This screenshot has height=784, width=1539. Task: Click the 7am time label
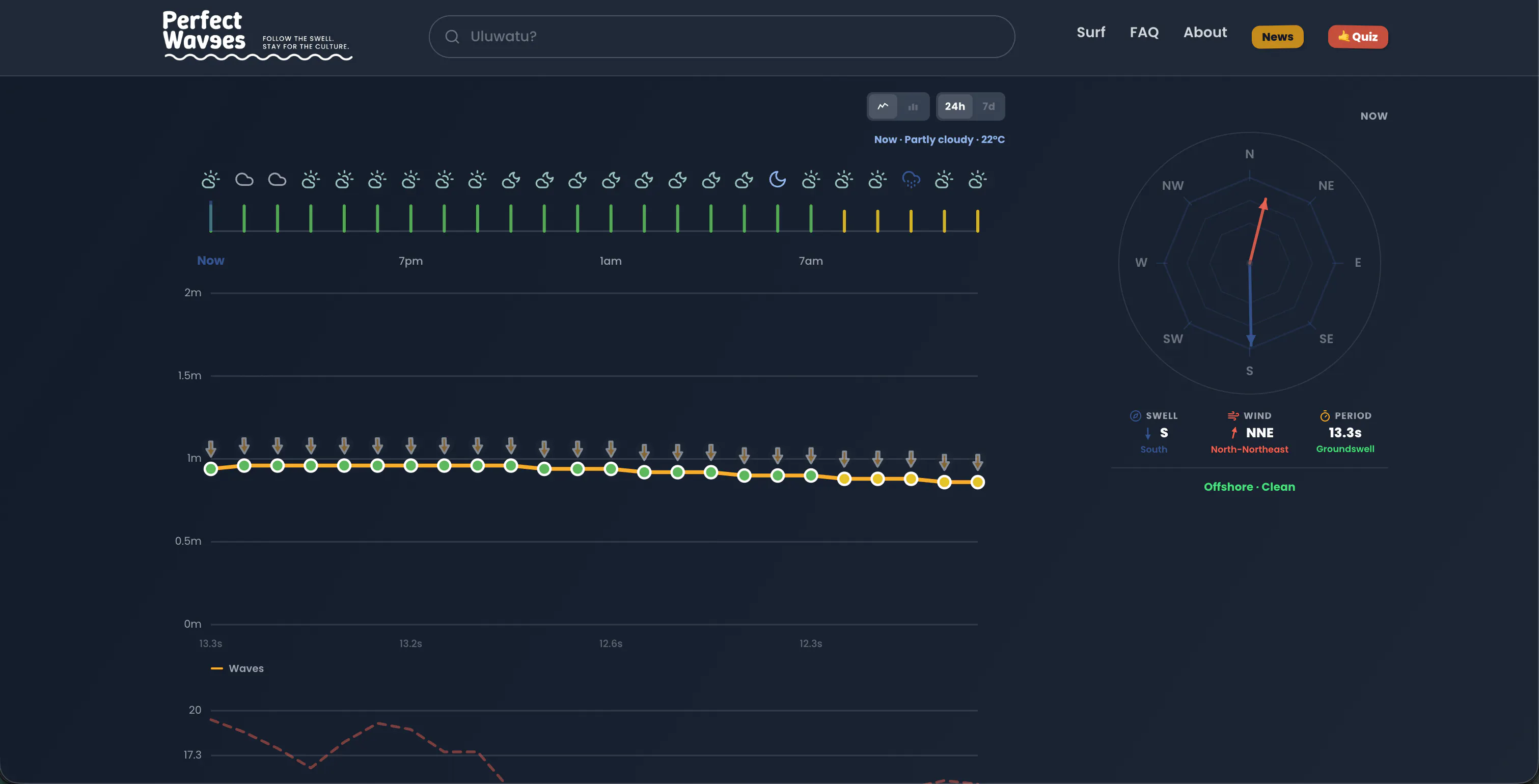pos(811,261)
